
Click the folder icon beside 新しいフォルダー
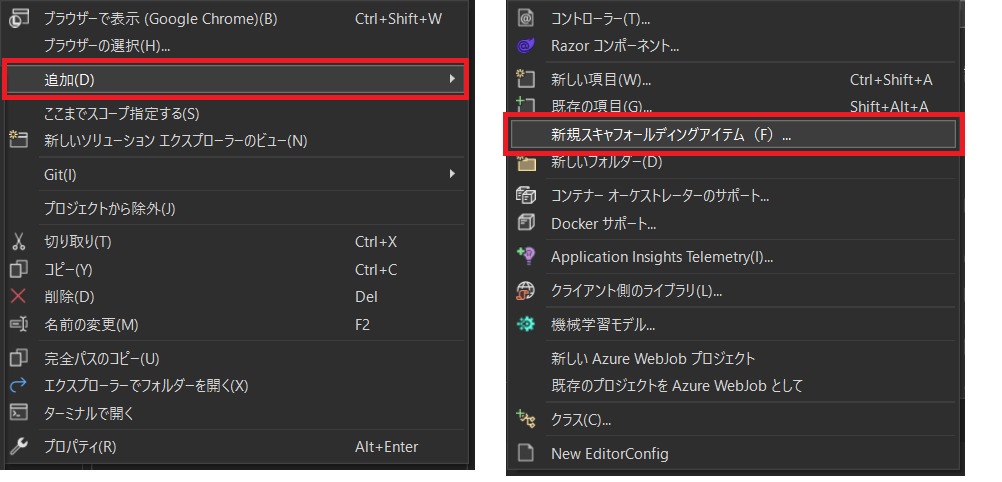coord(525,162)
